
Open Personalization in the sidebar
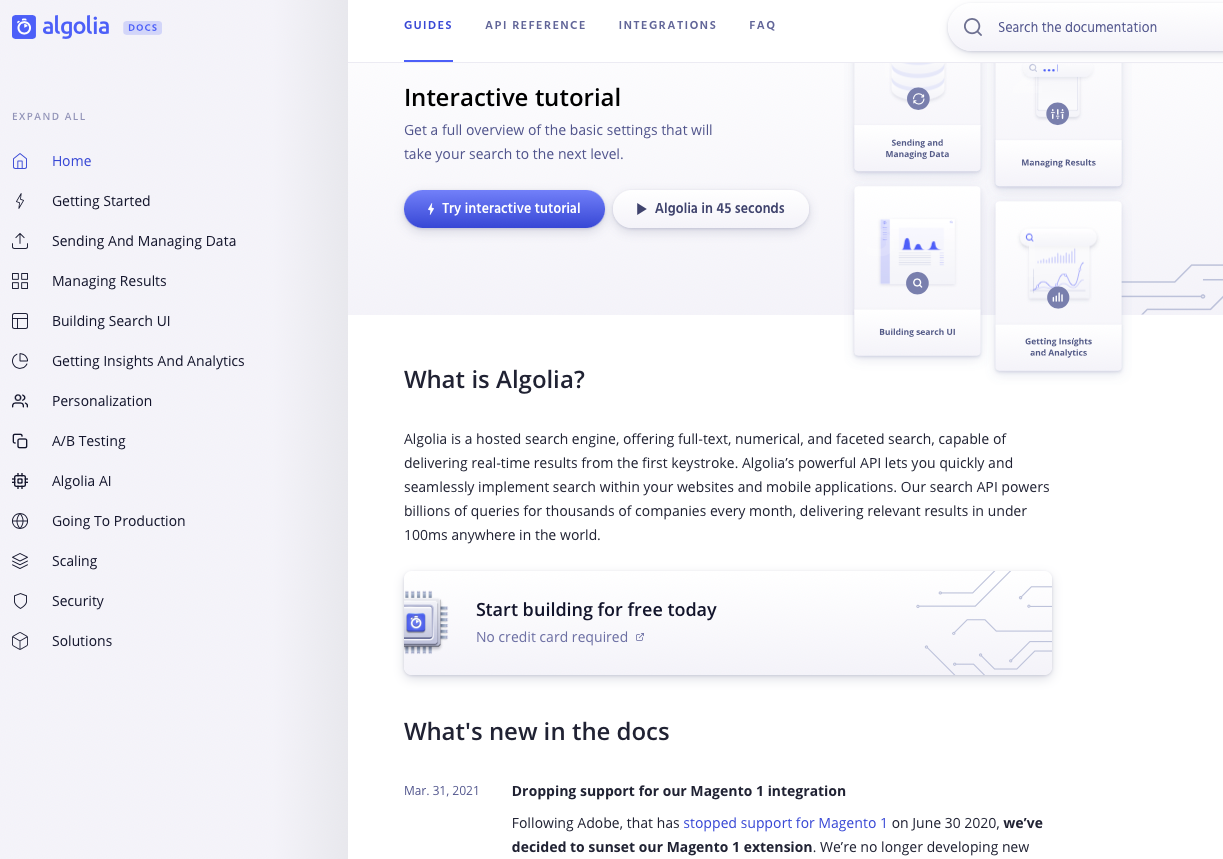pyautogui.click(x=102, y=401)
